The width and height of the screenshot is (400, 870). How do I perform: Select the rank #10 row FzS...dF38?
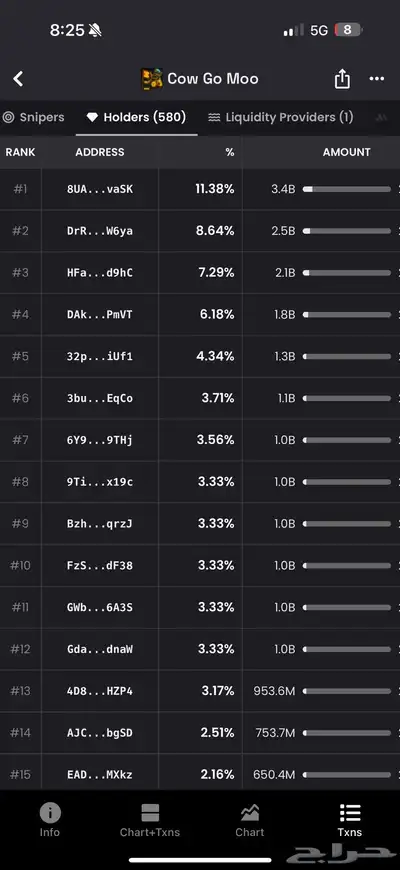(200, 565)
